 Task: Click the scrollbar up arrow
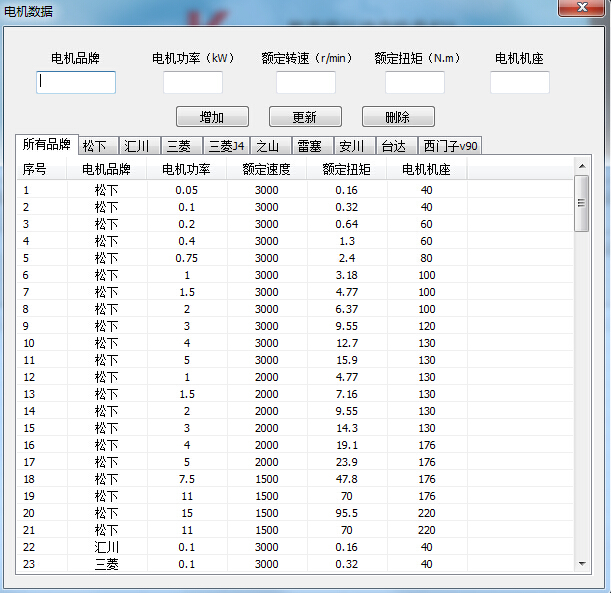582,166
